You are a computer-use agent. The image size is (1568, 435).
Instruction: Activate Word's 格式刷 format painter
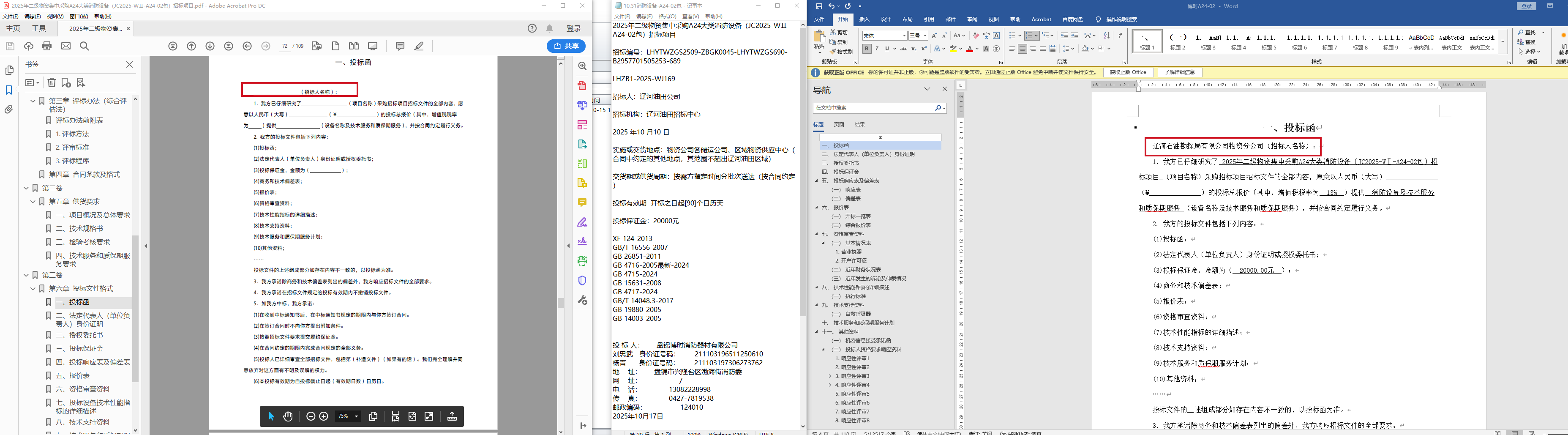point(842,52)
